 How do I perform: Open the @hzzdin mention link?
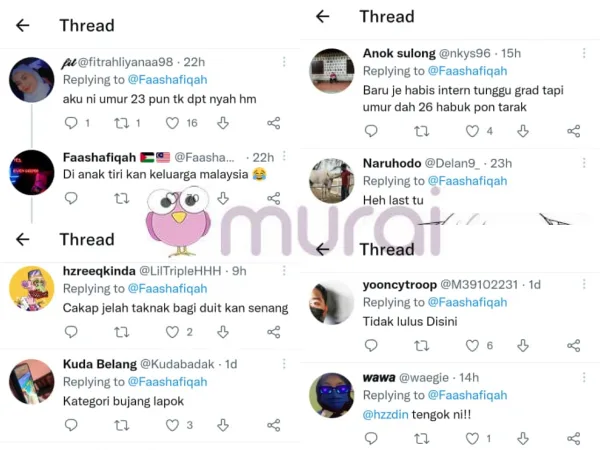pos(385,414)
